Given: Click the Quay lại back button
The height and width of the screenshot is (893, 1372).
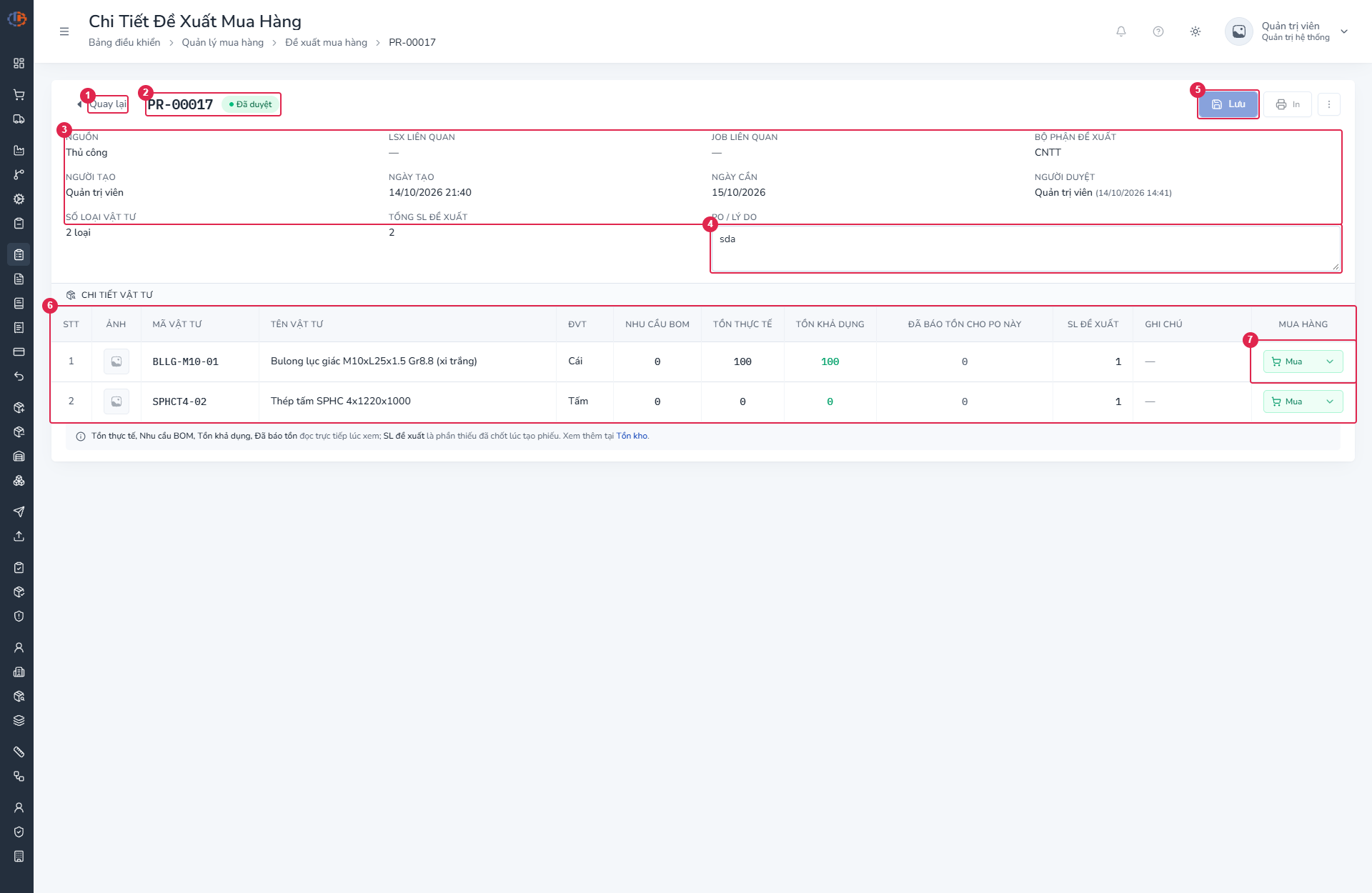Looking at the screenshot, I should point(103,104).
